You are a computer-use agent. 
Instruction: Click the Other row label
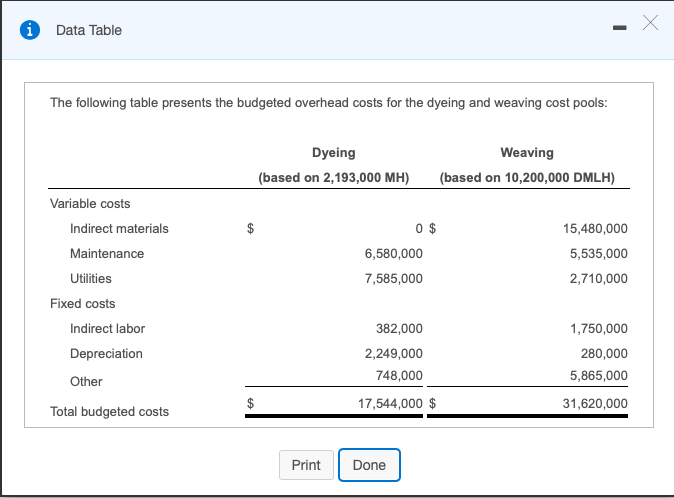coord(86,381)
